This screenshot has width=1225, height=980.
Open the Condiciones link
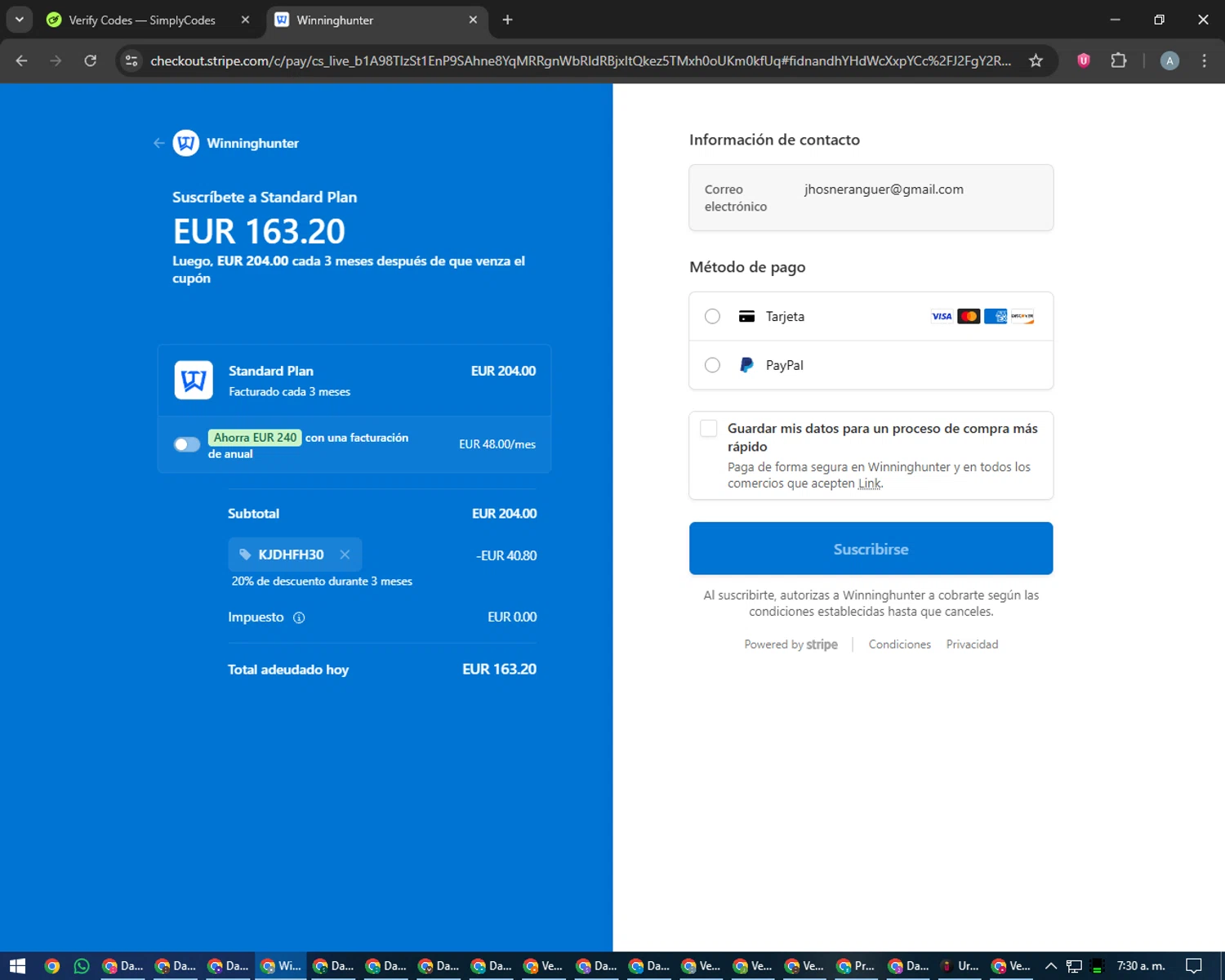[x=899, y=644]
